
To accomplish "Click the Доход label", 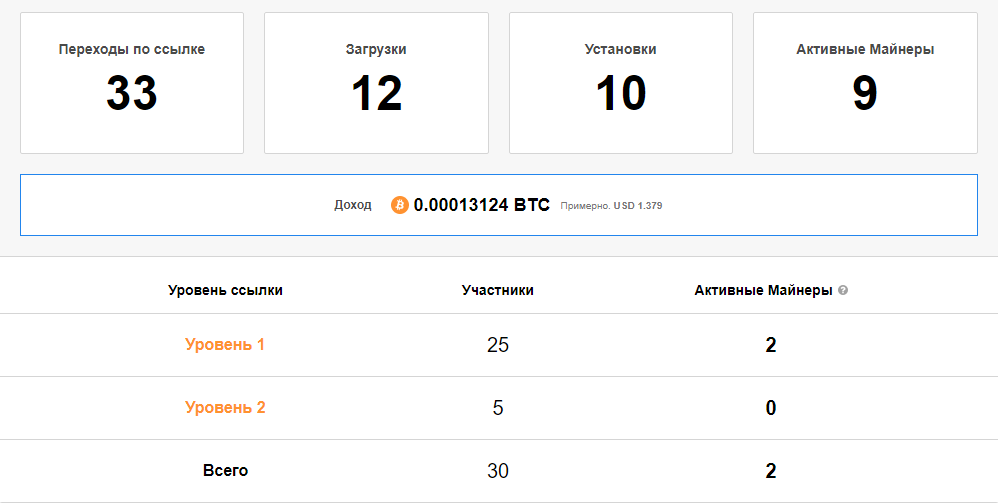I will [352, 205].
